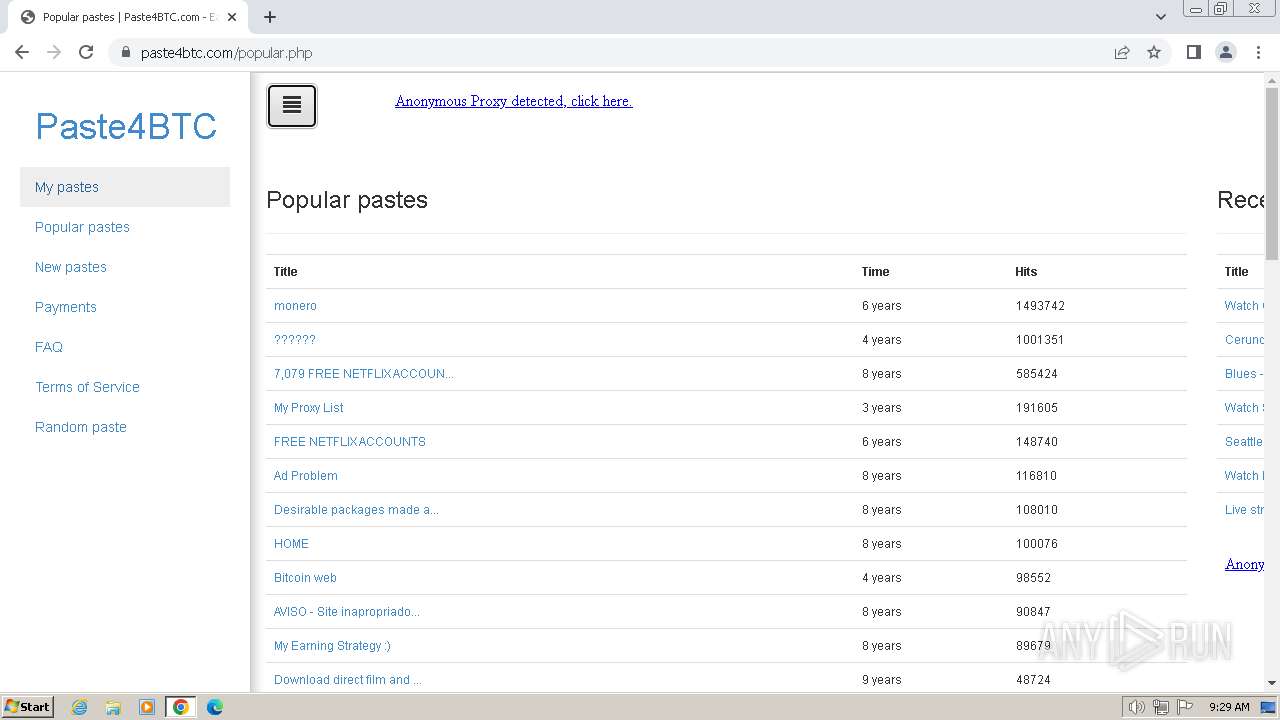Click the vertical page scrollbar thumb

click(1272, 175)
